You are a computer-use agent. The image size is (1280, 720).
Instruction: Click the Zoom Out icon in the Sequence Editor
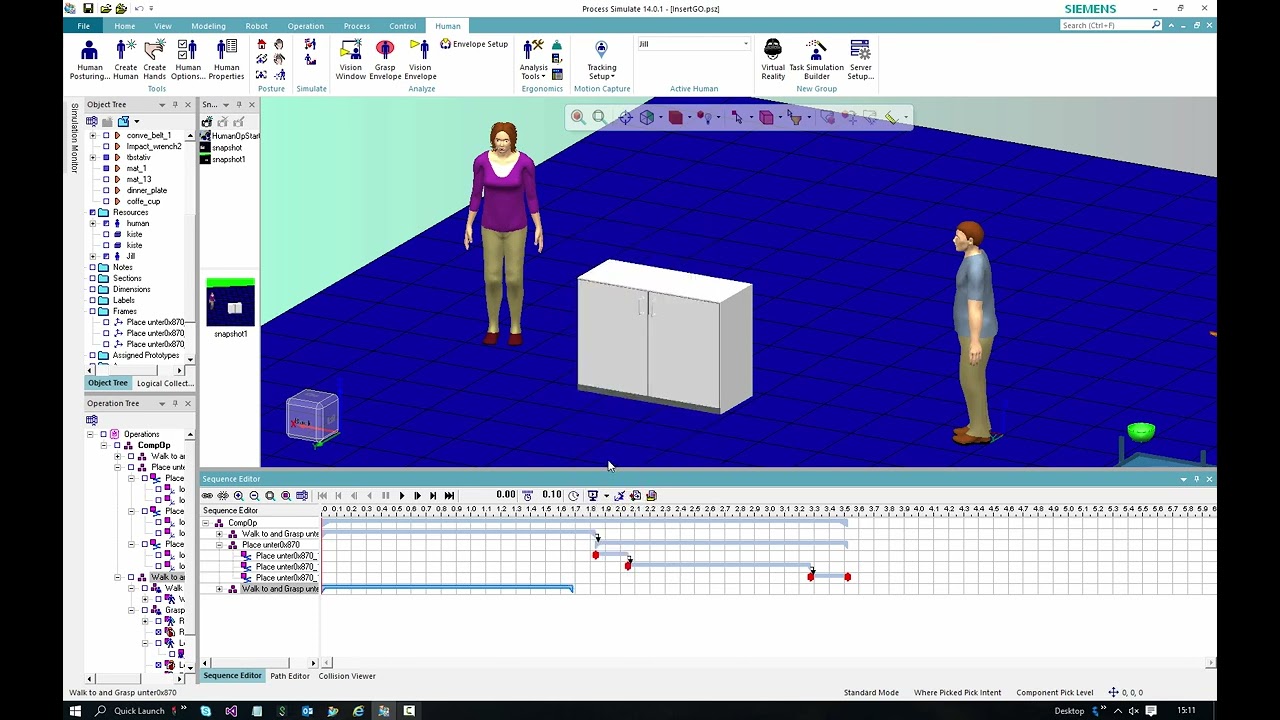coord(254,495)
